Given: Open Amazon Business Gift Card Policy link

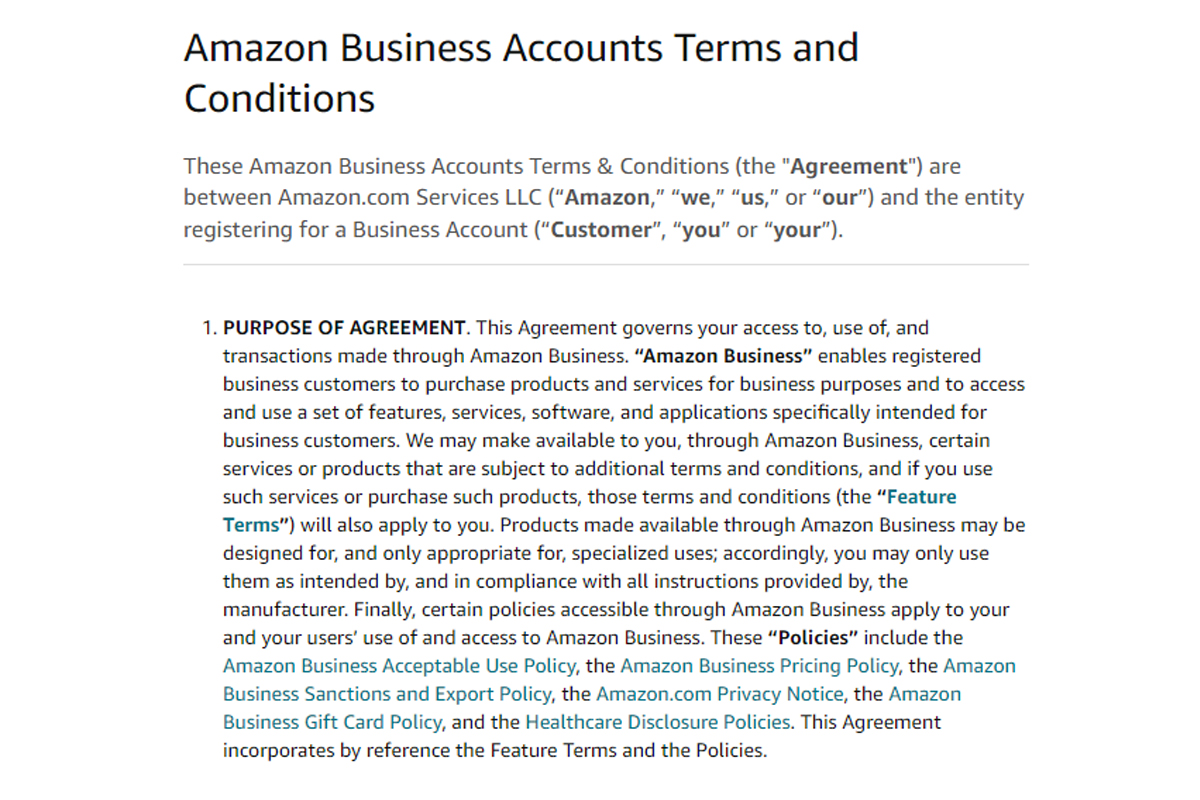Looking at the screenshot, I should (x=332, y=722).
